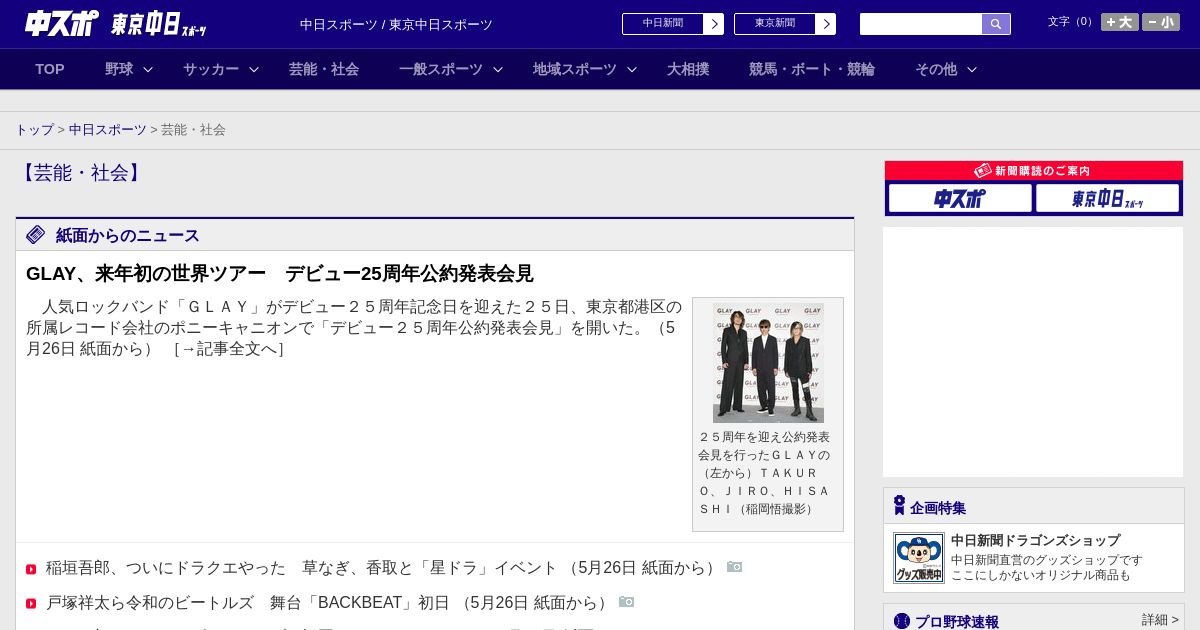The width and height of the screenshot is (1200, 630).
Task: Open the その他 menu
Action: (936, 69)
